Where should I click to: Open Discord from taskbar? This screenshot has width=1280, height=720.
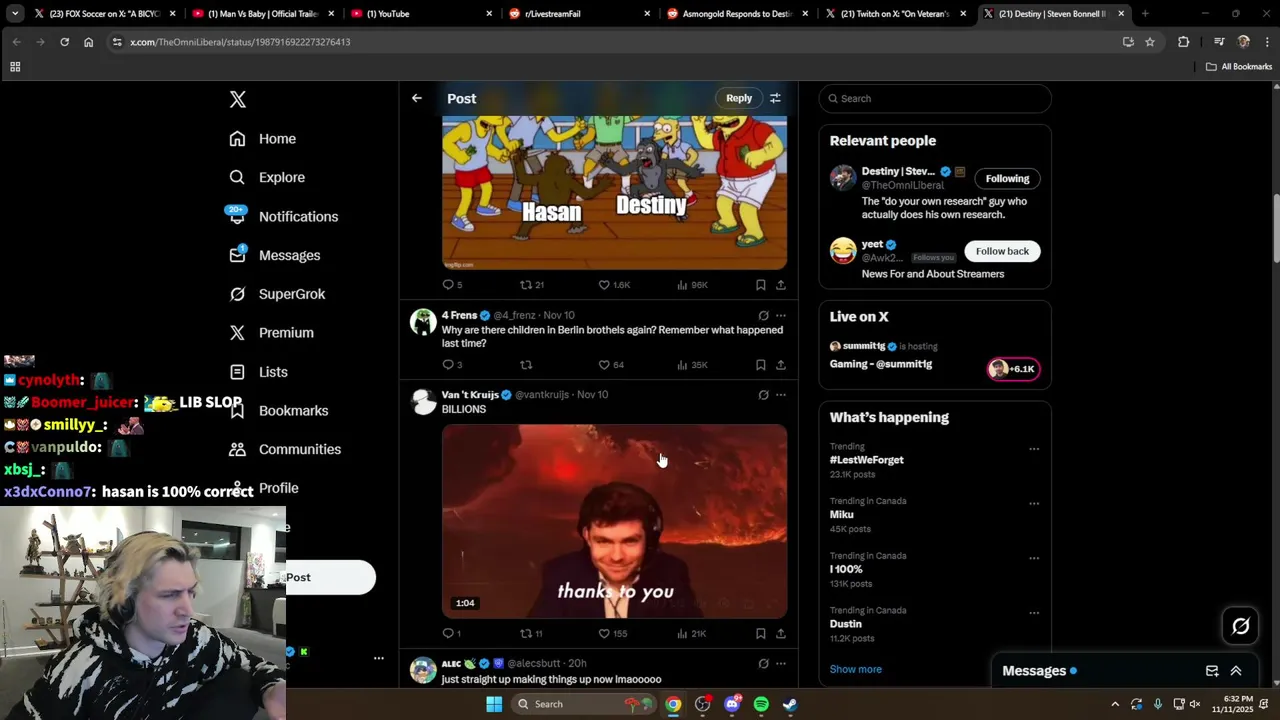732,704
